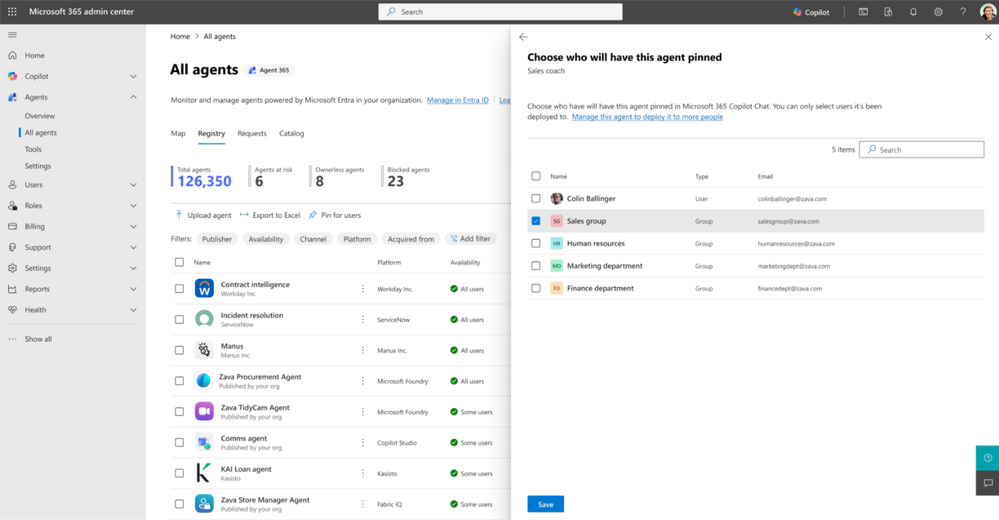Open the feedback chat widget icon
Viewport: 999px width, 520px height.
988,482
